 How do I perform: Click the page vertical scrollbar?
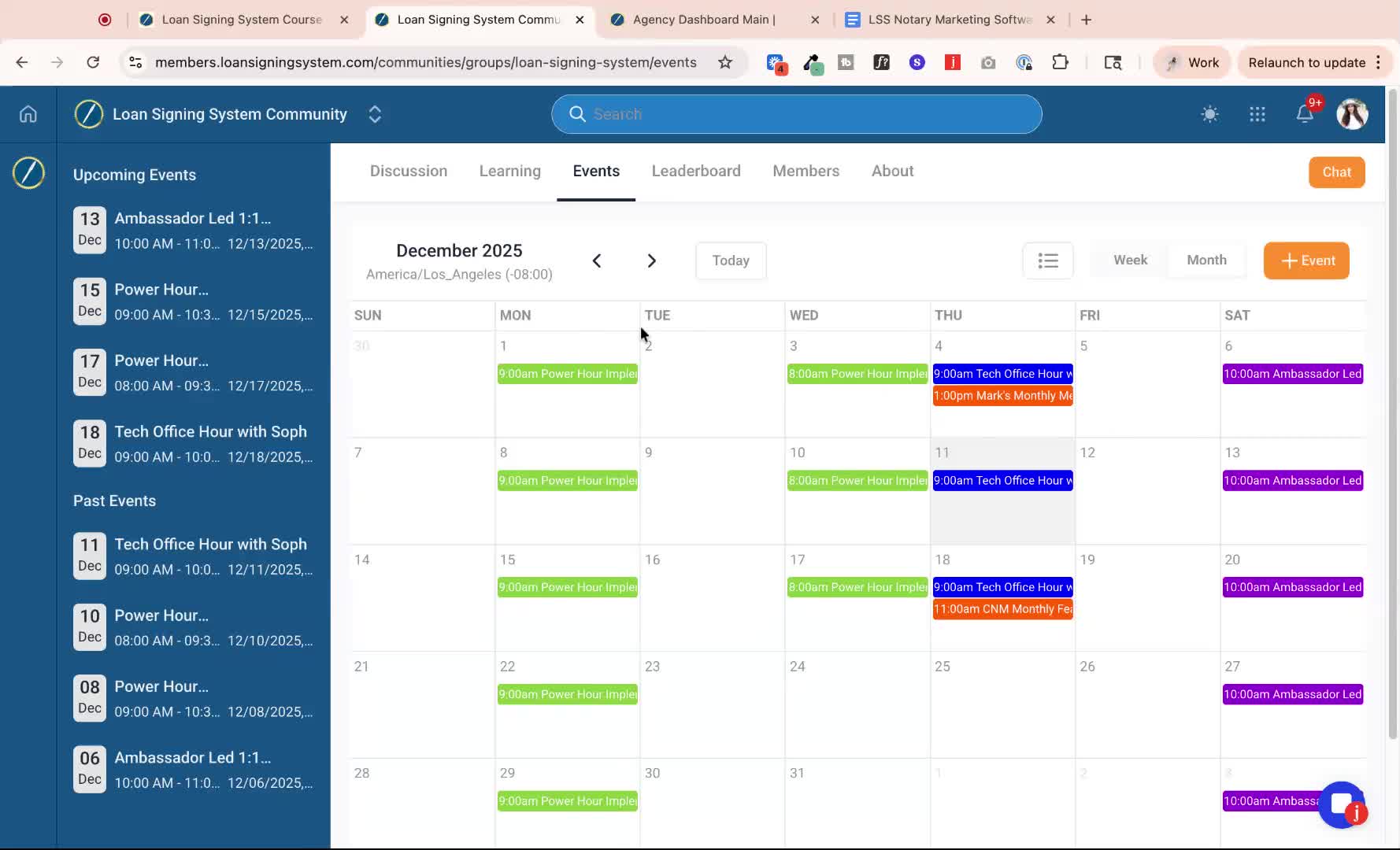click(1392, 413)
